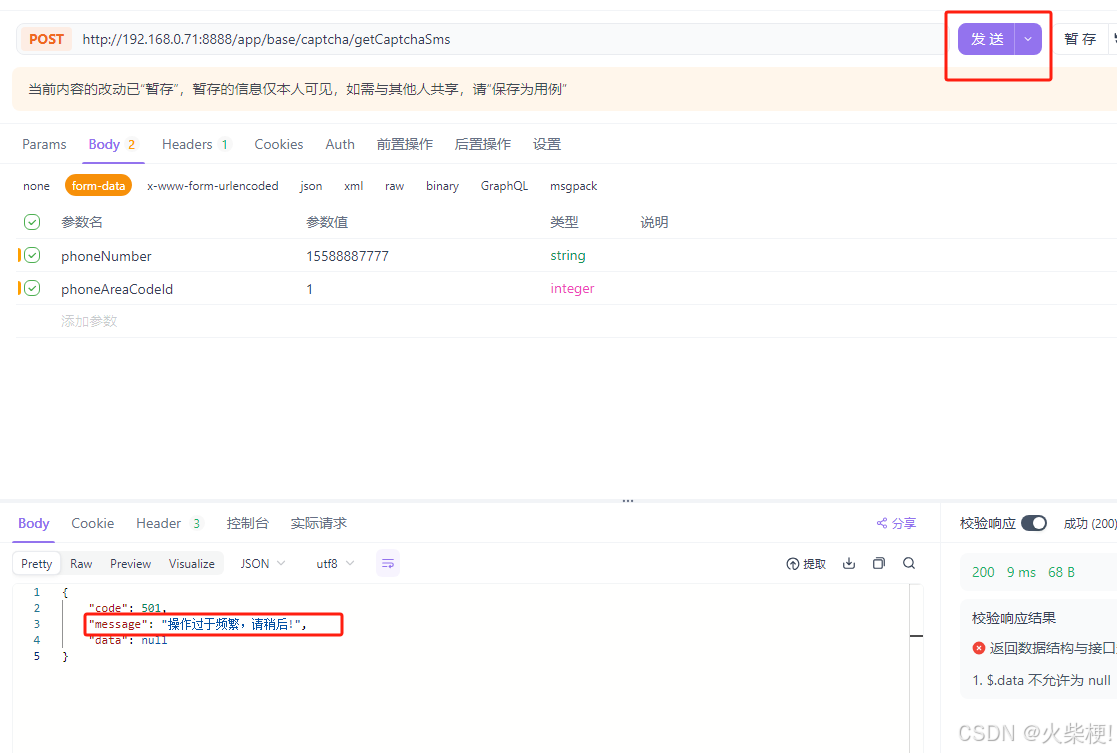Image resolution: width=1117 pixels, height=753 pixels.
Task: Open the 控制台 tab
Action: [x=247, y=523]
